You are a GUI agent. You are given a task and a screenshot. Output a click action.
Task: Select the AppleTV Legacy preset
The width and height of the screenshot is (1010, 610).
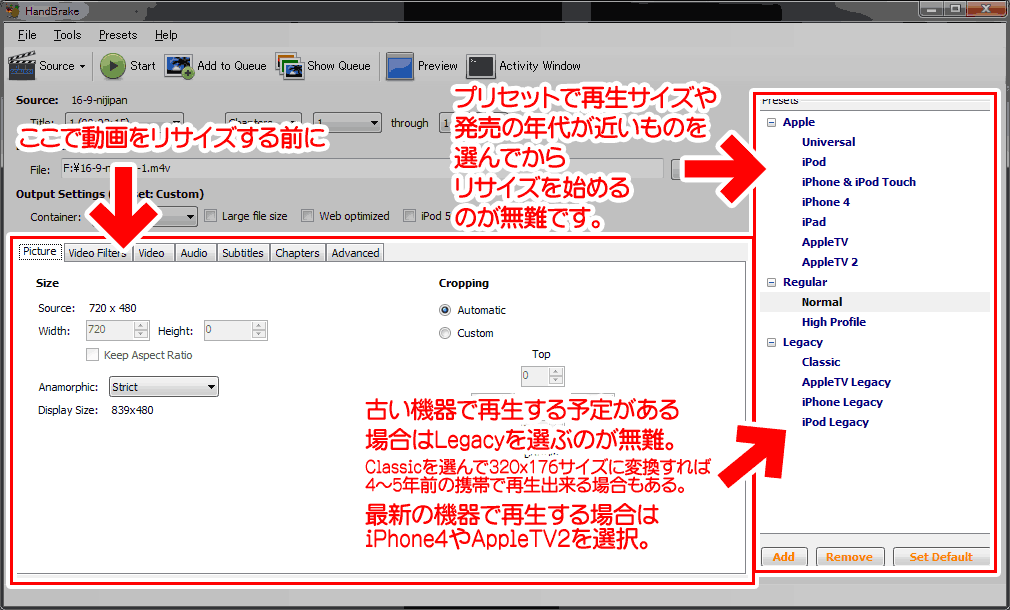846,382
